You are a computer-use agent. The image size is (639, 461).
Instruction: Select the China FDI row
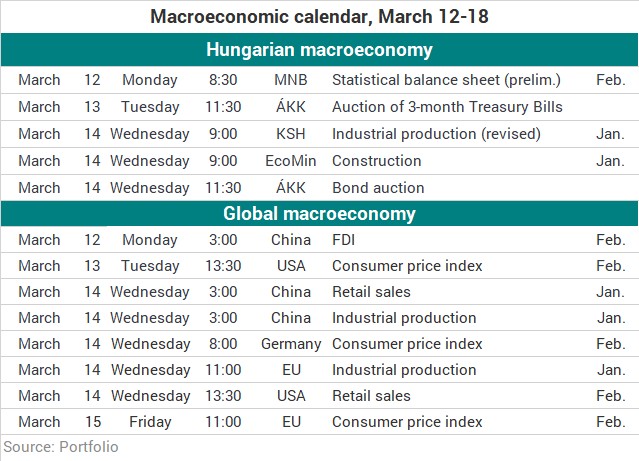click(x=319, y=240)
